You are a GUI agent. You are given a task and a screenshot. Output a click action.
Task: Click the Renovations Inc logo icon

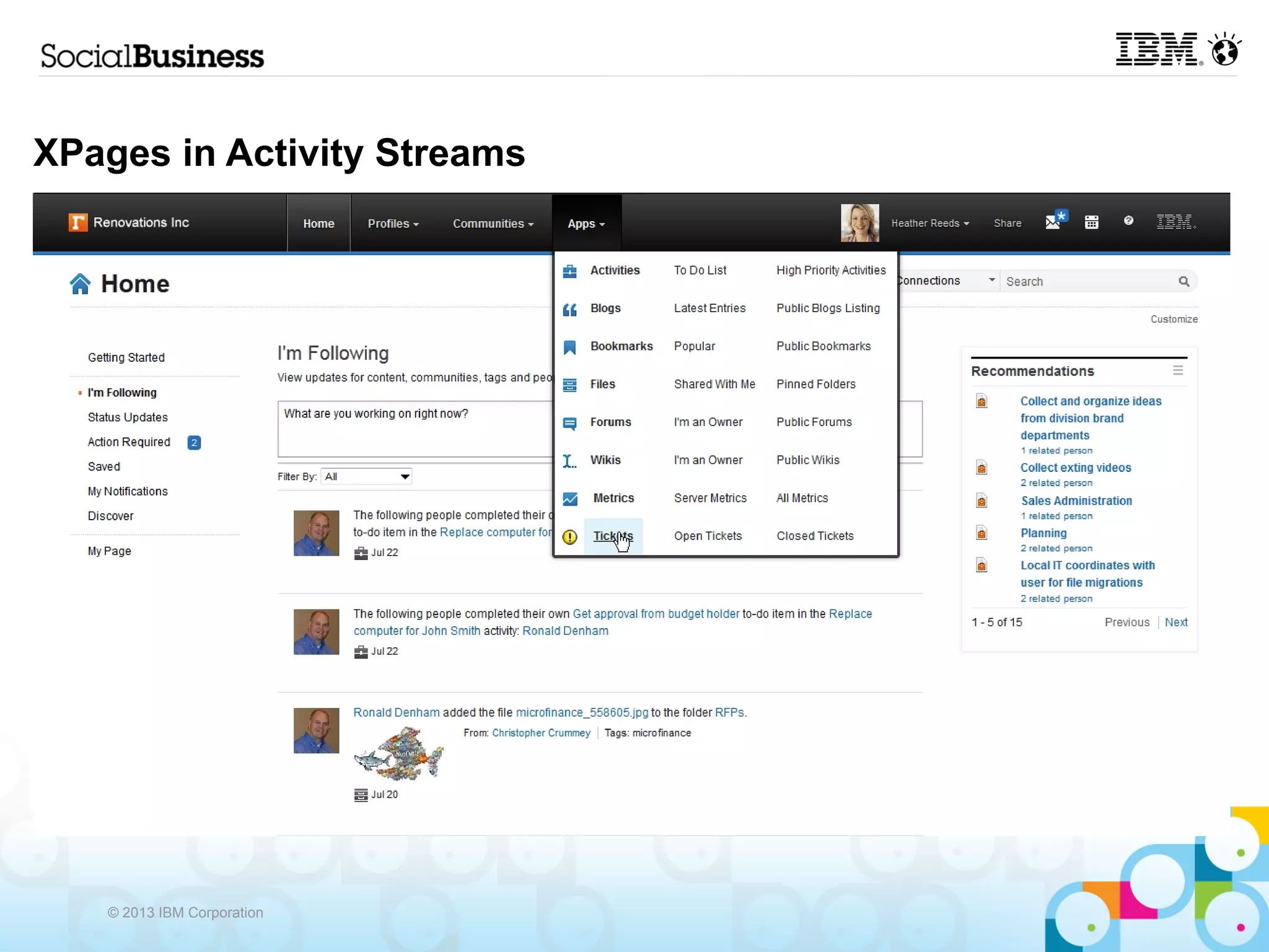77,222
